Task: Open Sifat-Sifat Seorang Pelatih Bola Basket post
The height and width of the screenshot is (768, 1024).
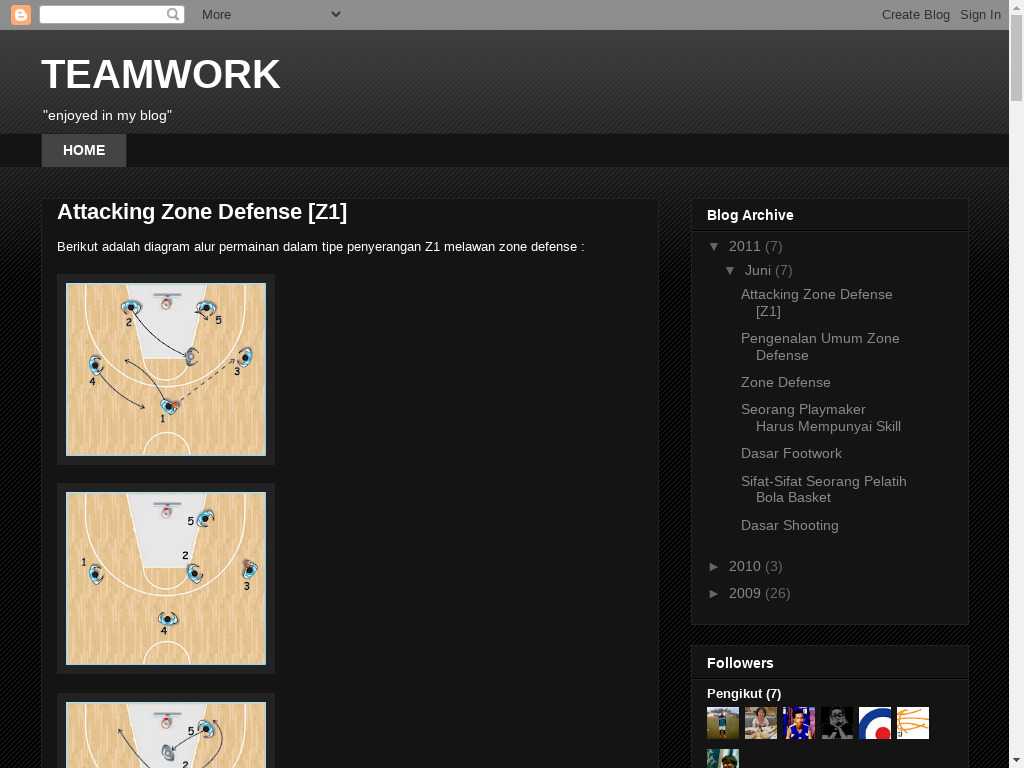Action: tap(824, 489)
